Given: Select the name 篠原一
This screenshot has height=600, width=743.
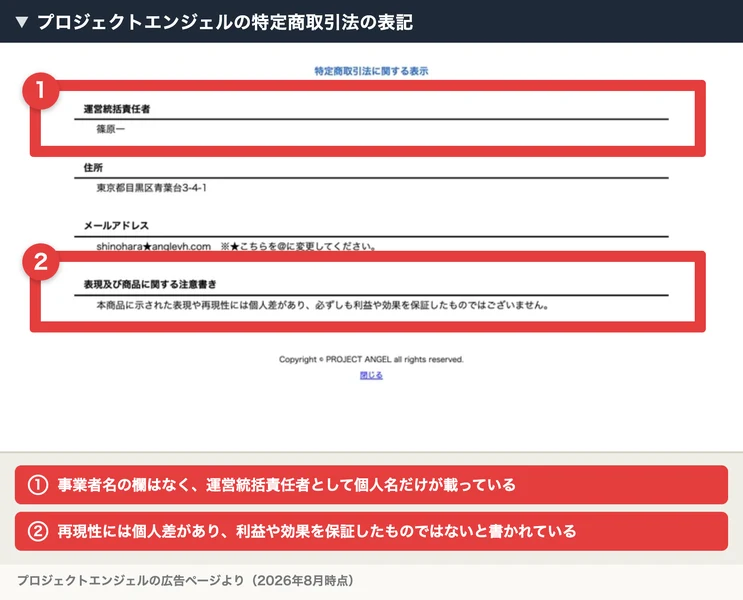Looking at the screenshot, I should point(111,129).
